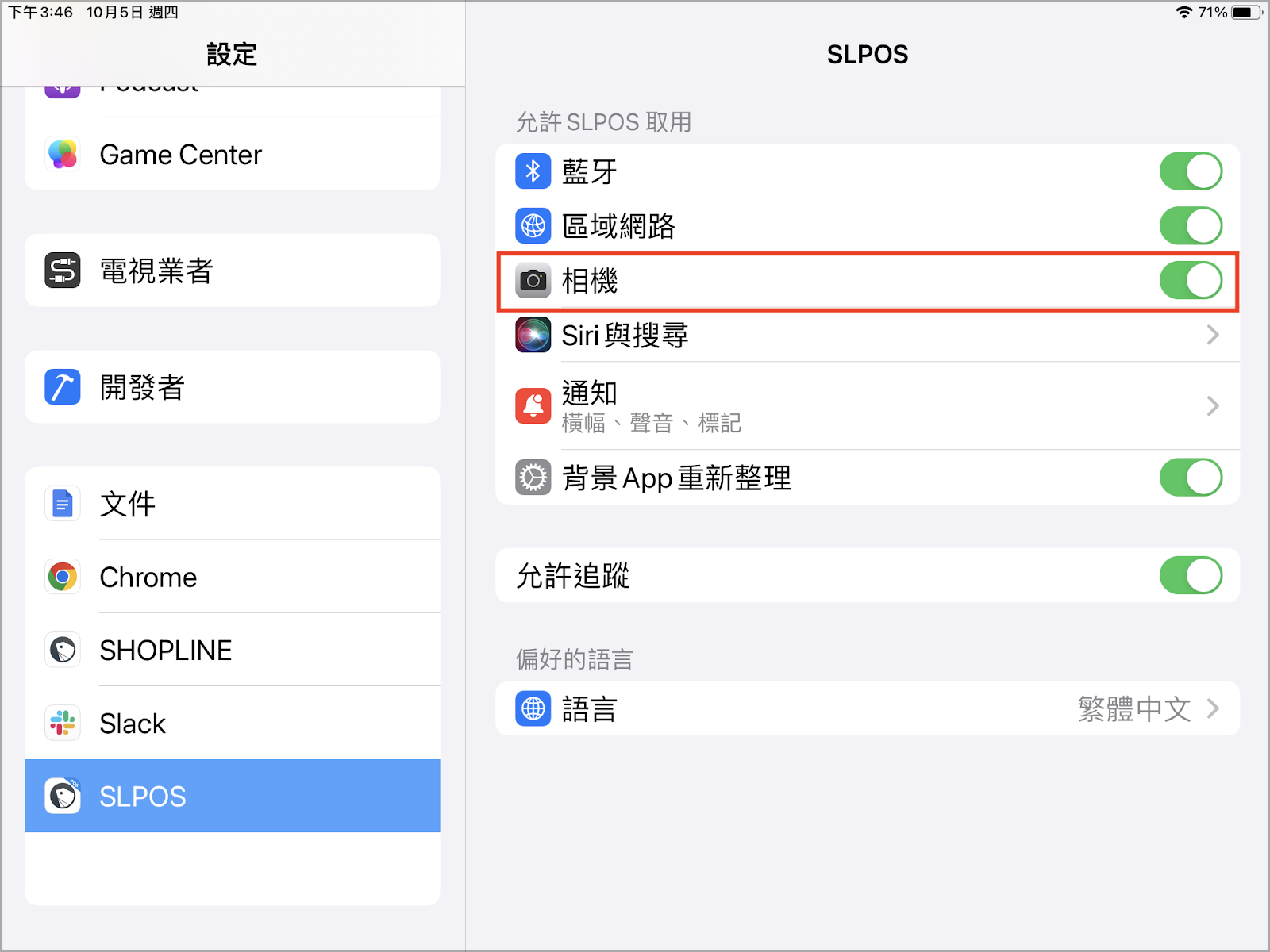The height and width of the screenshot is (952, 1270).
Task: Disable 背景 App 重新整理 switch
Action: 1191,478
